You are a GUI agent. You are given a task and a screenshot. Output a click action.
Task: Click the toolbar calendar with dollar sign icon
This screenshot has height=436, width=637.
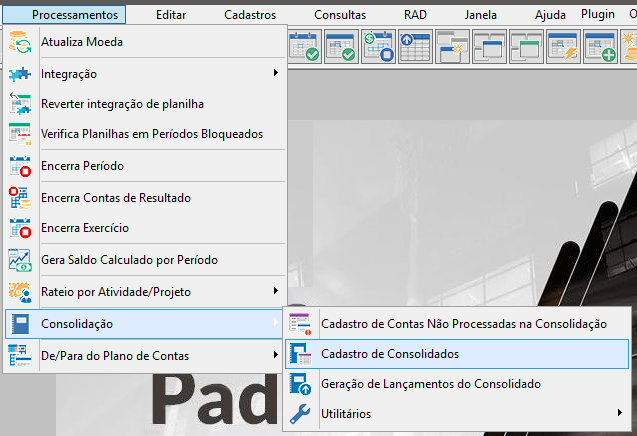pos(378,46)
